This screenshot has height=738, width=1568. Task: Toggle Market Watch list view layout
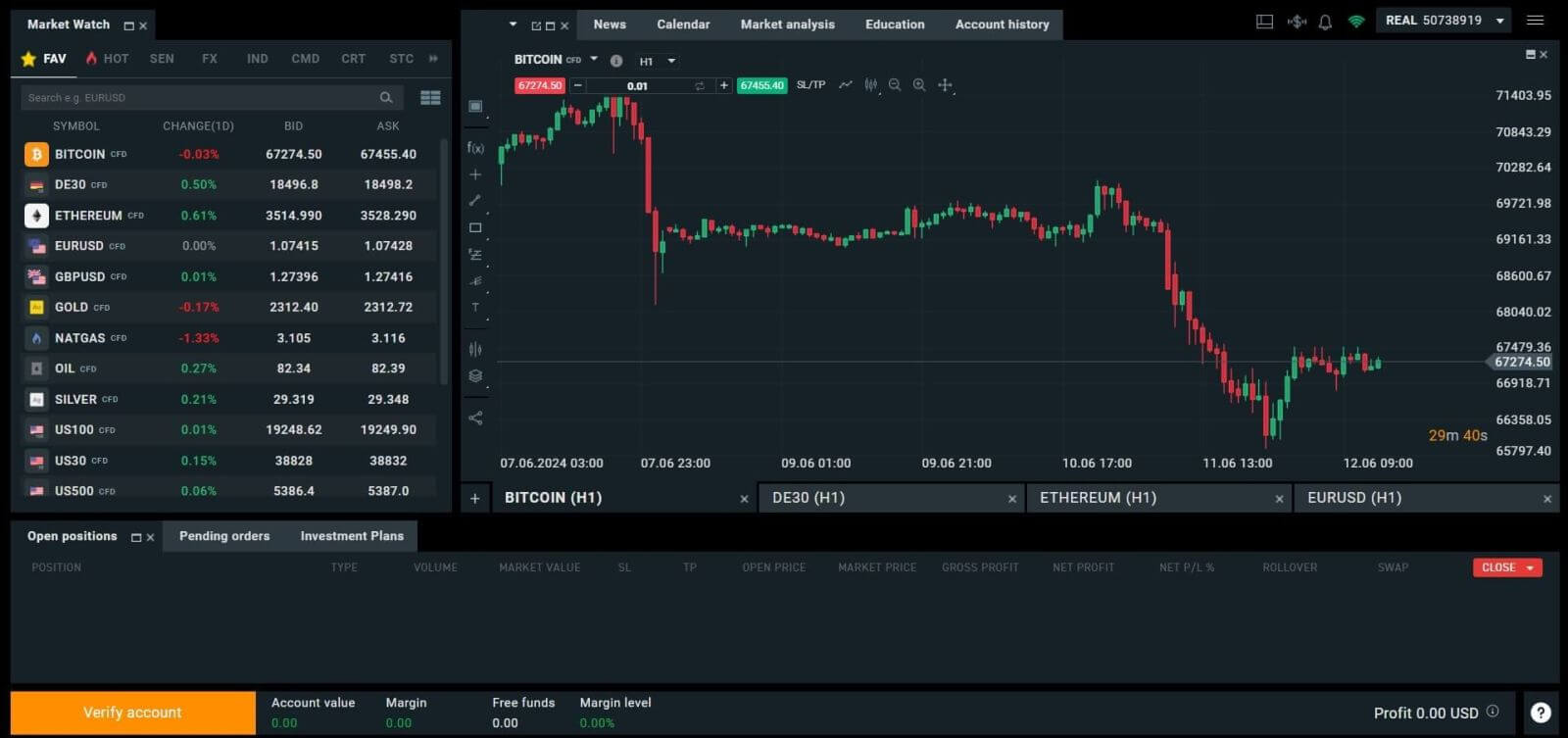430,97
